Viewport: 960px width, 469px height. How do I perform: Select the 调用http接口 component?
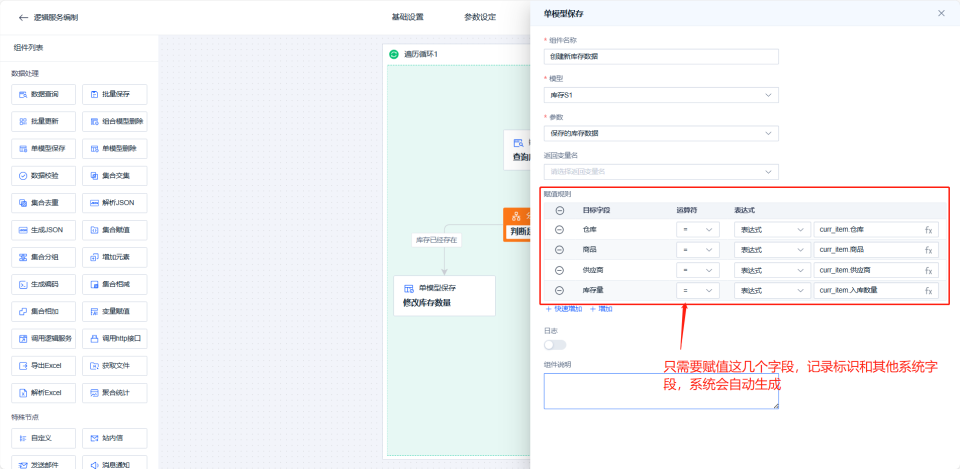pyautogui.click(x=114, y=339)
